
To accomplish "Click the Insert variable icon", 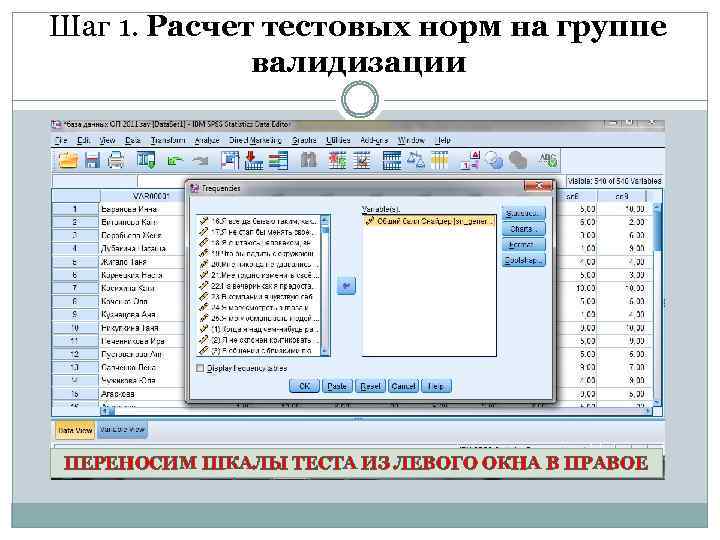I will [361, 161].
